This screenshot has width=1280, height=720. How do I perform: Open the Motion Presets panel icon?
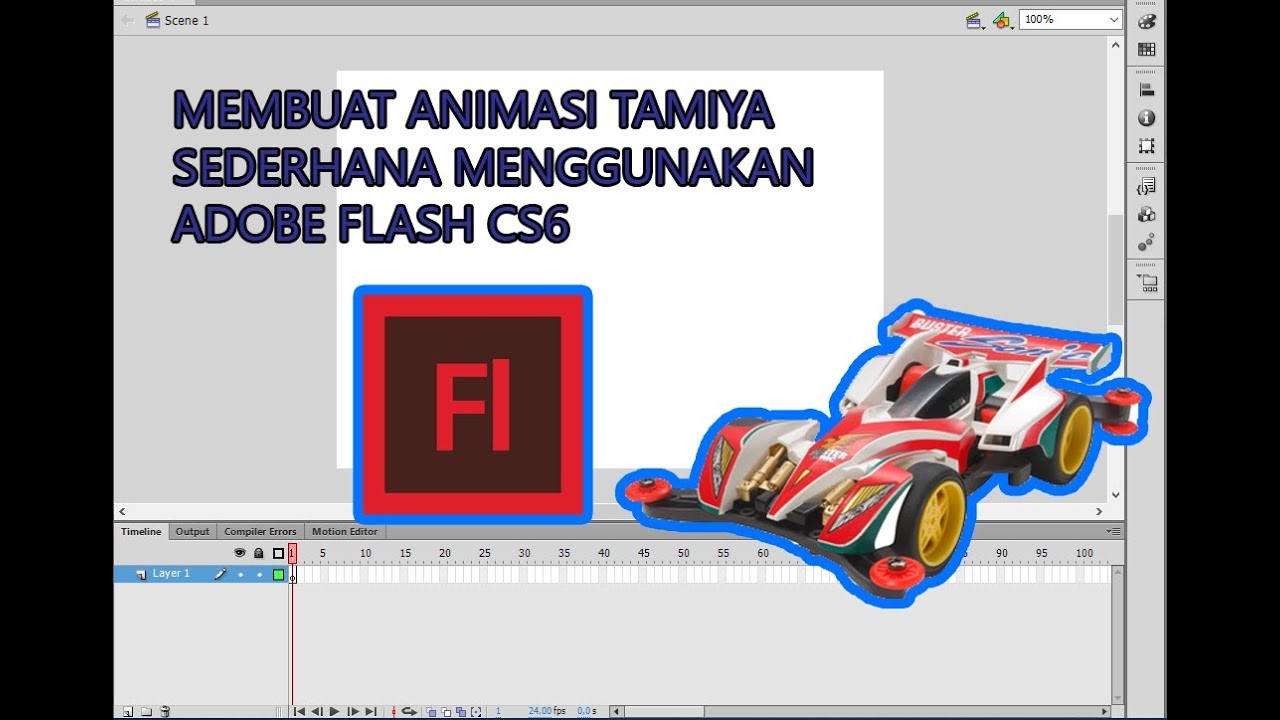point(1147,242)
